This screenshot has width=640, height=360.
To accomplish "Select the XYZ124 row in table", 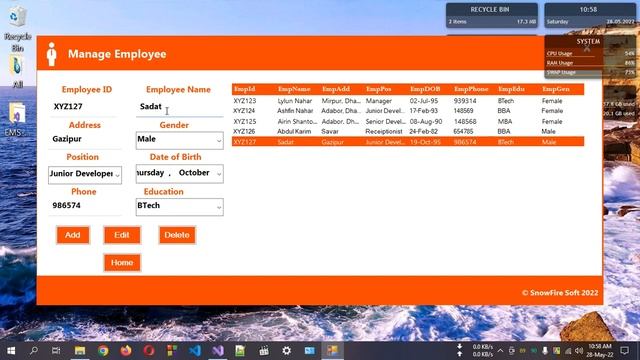I will point(408,111).
